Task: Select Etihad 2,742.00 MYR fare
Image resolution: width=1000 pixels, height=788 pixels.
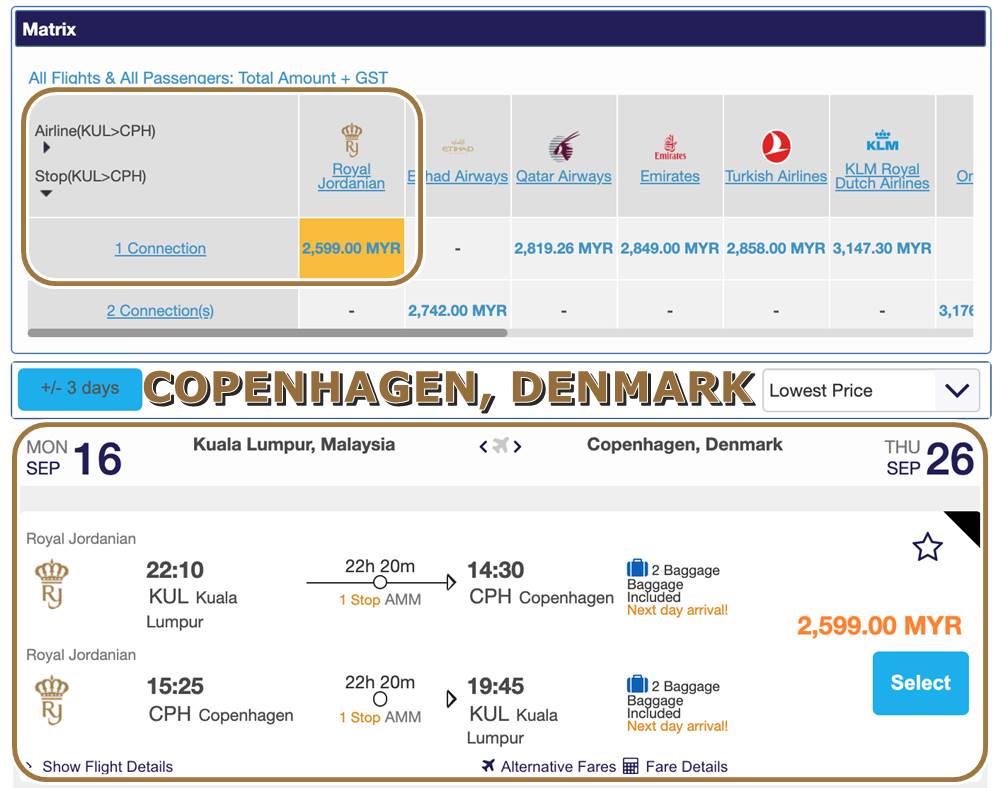Action: 457,310
